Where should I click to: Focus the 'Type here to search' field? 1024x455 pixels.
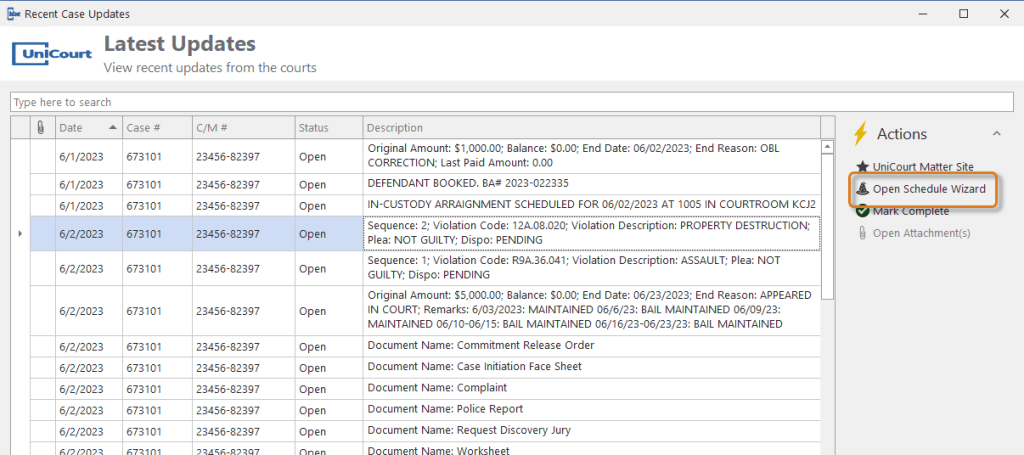coord(511,102)
